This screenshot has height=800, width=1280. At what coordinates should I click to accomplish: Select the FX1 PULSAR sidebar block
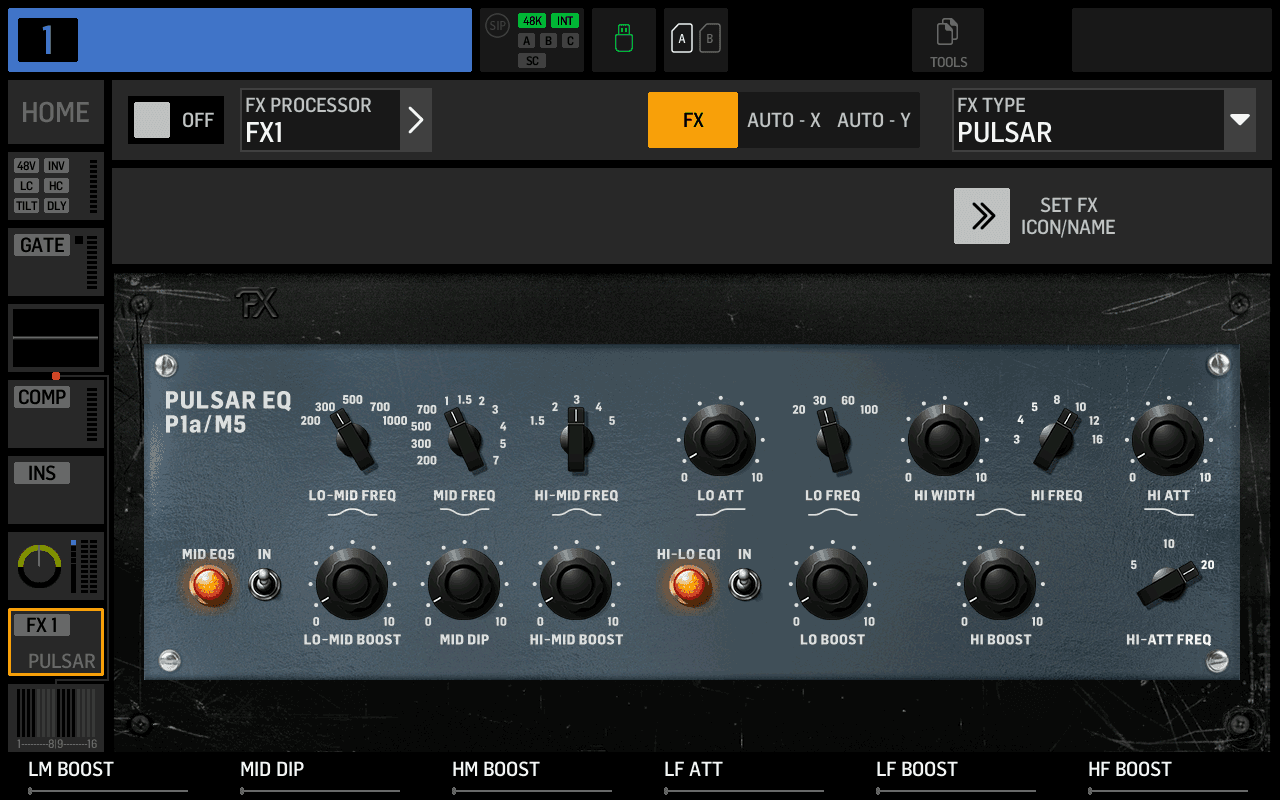click(56, 642)
